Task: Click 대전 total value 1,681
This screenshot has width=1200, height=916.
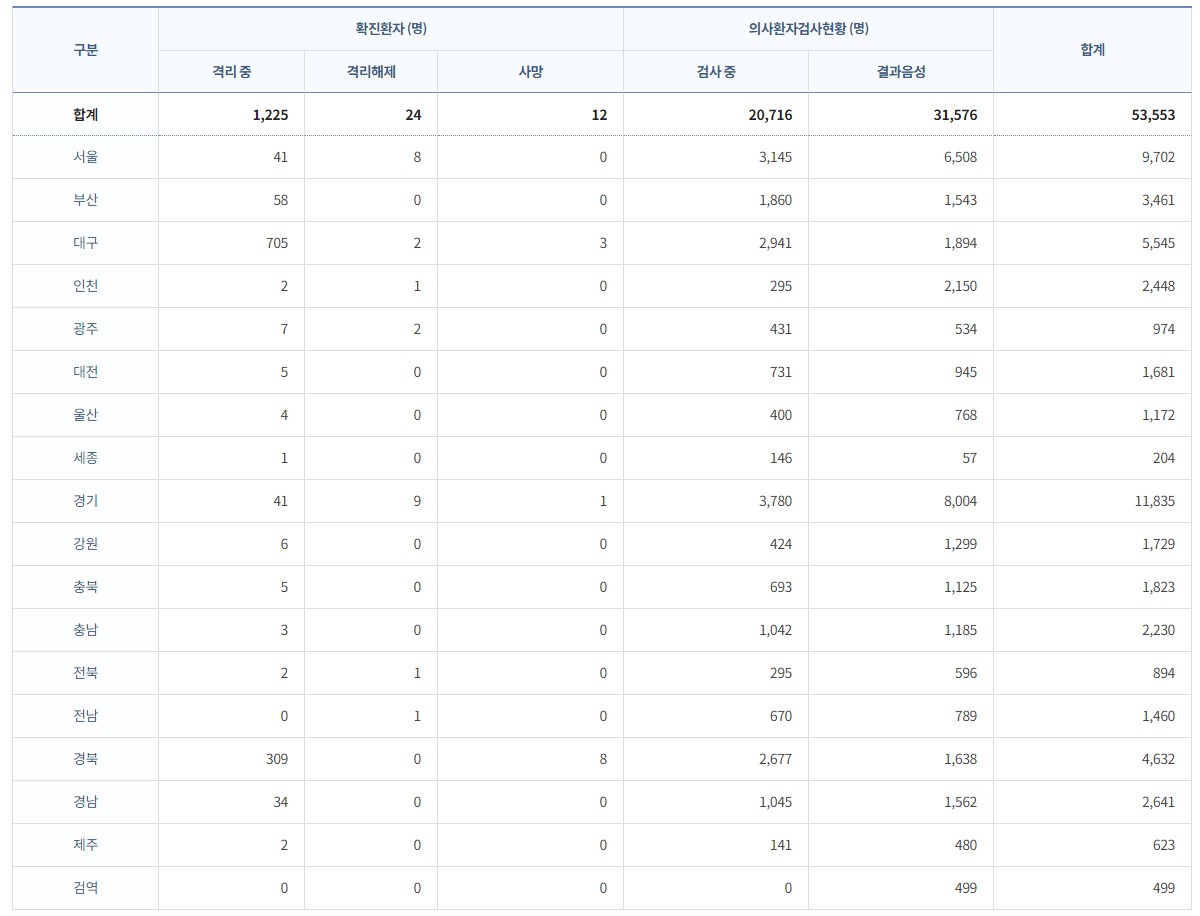Action: pos(1158,372)
